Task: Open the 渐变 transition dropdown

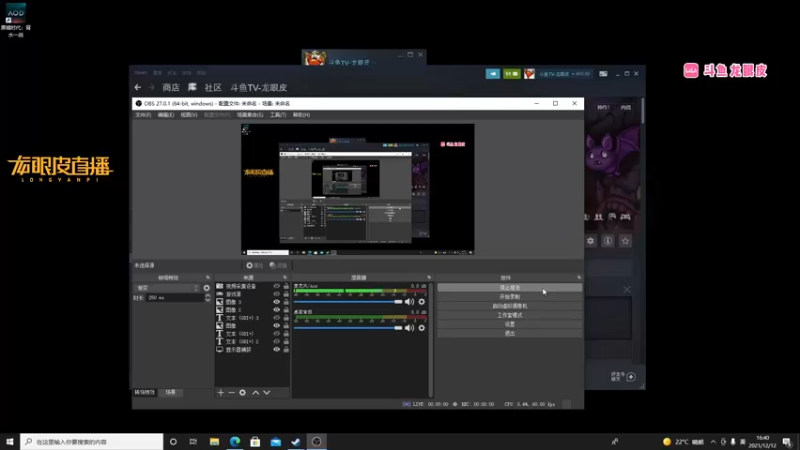Action: tap(167, 288)
